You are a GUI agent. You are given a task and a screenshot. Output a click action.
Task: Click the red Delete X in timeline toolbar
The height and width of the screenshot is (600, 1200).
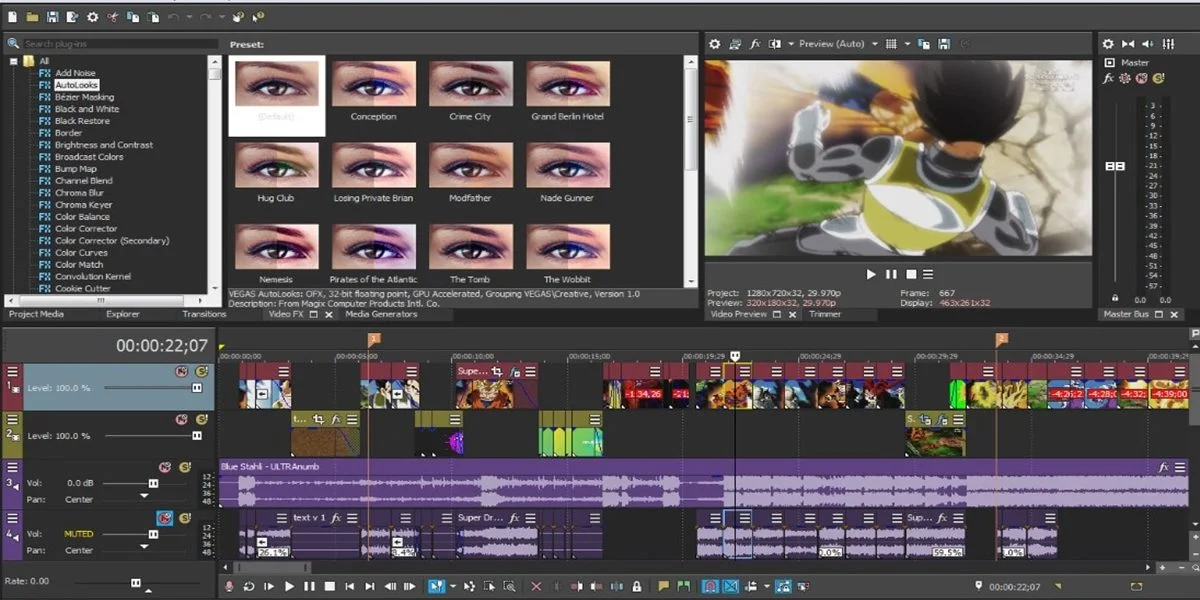(536, 586)
